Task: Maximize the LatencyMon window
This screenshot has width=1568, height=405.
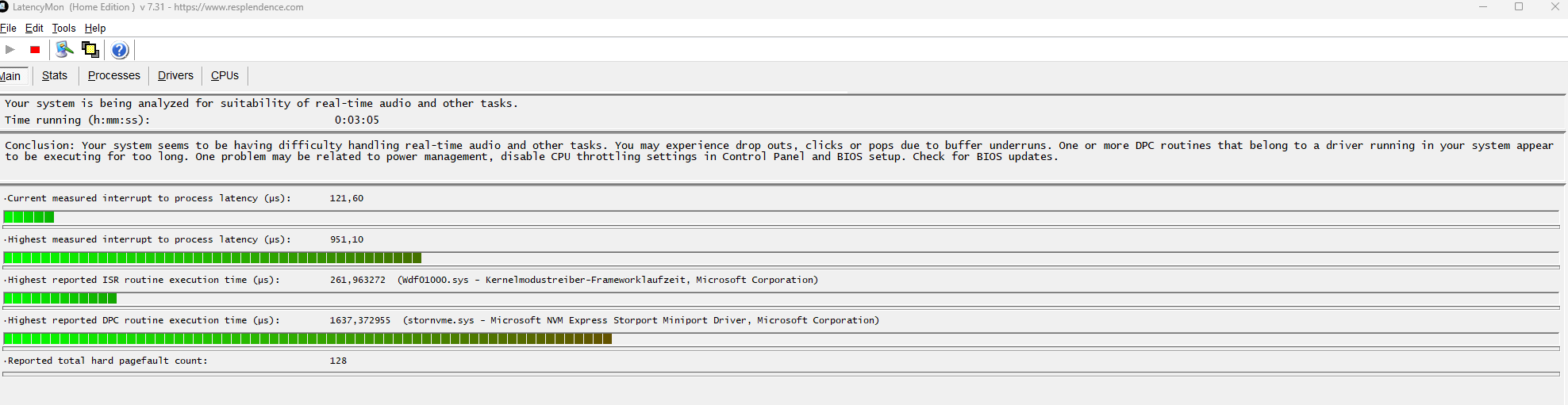Action: coord(1519,7)
